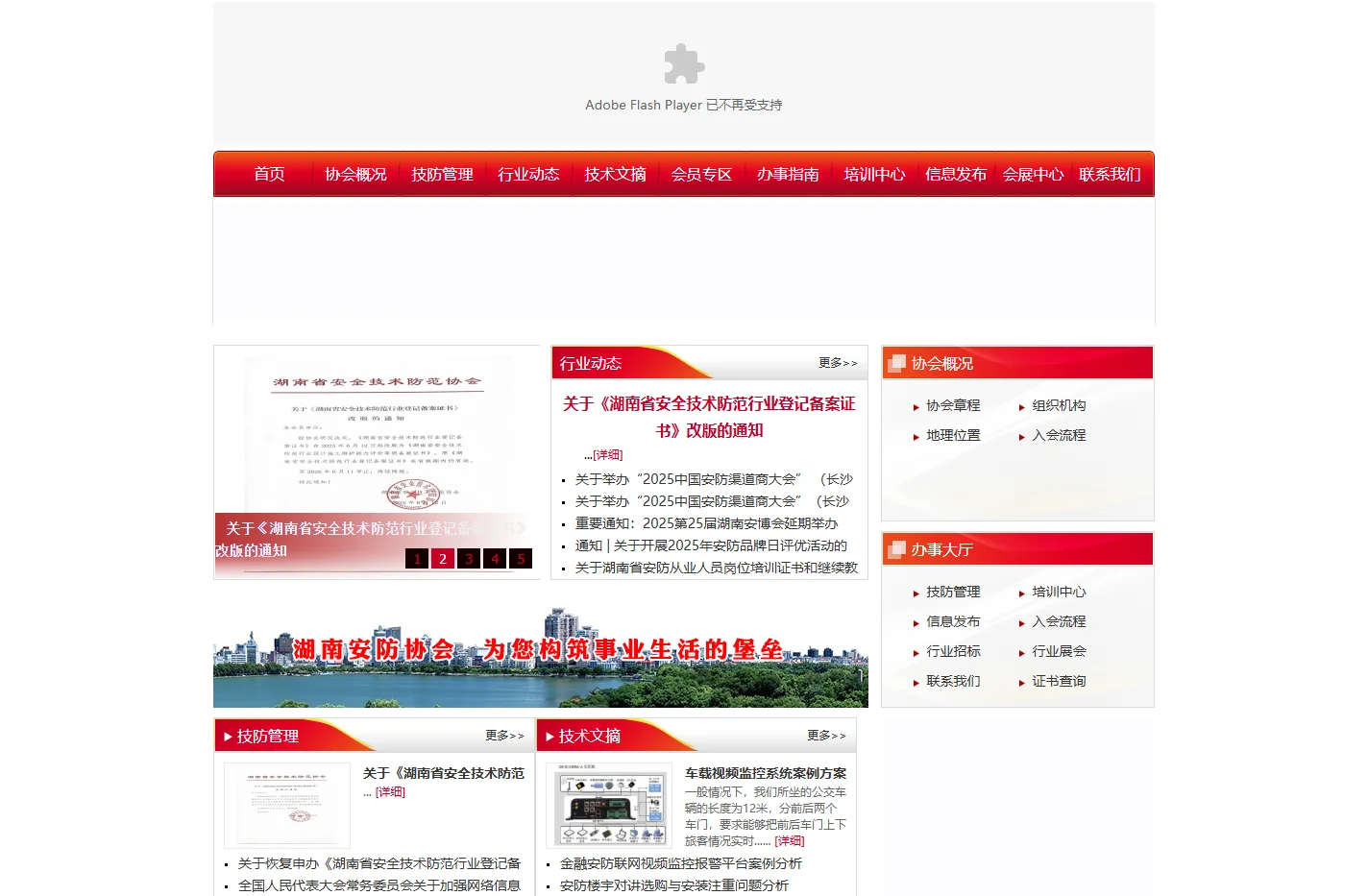Open 协会章程 in the 协会概况 panel
Viewport: 1368px width, 896px height.
(x=953, y=405)
